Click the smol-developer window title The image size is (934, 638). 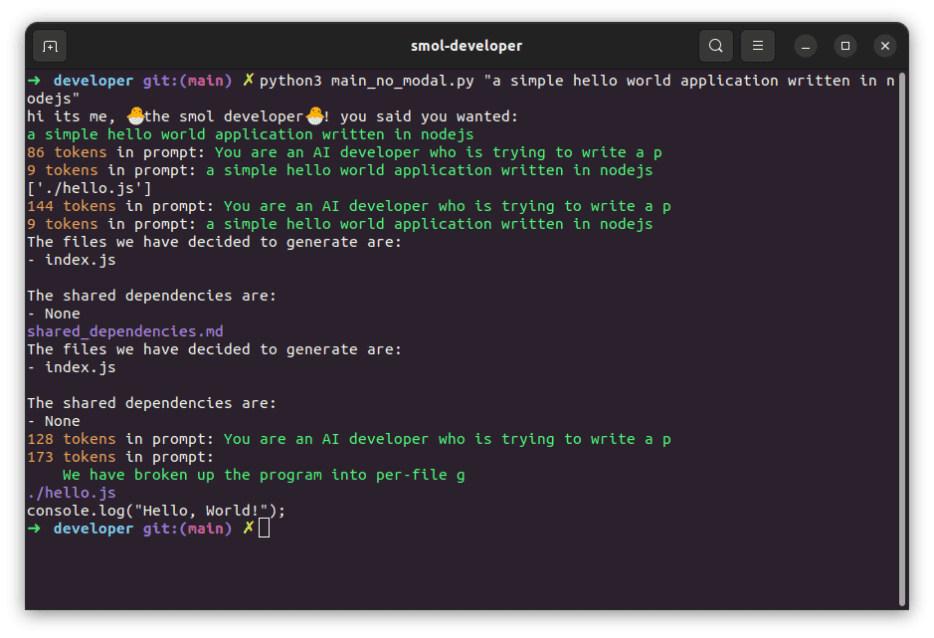pyautogui.click(x=466, y=45)
